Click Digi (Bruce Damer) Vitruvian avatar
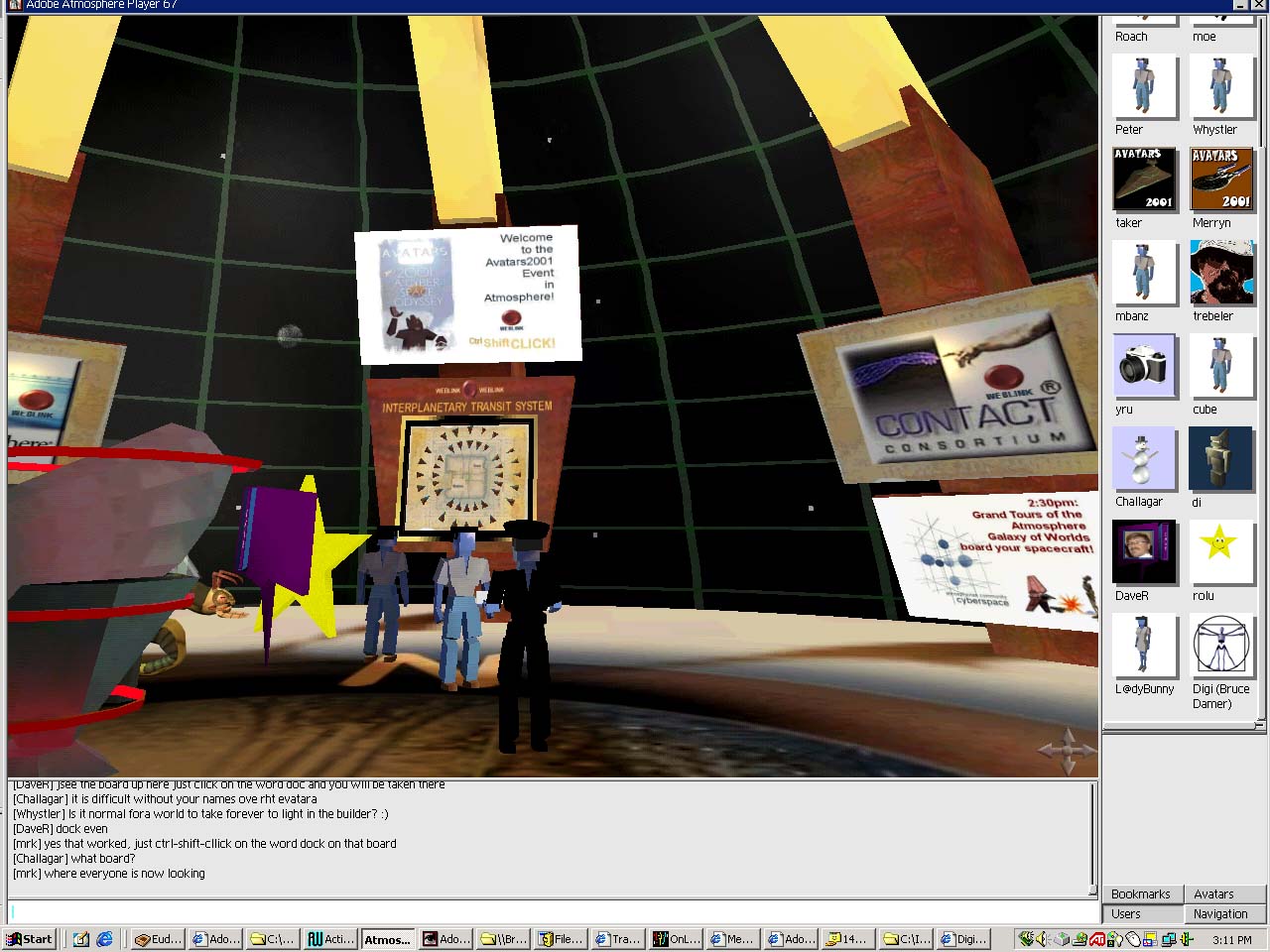This screenshot has height=952, width=1270. [1221, 646]
